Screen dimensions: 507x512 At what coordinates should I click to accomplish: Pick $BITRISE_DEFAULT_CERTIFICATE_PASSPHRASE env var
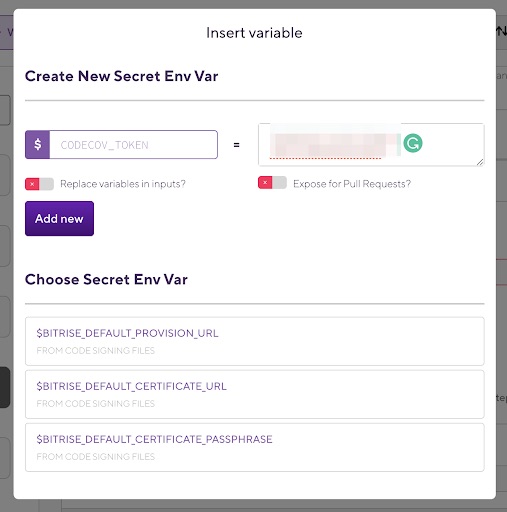click(255, 447)
